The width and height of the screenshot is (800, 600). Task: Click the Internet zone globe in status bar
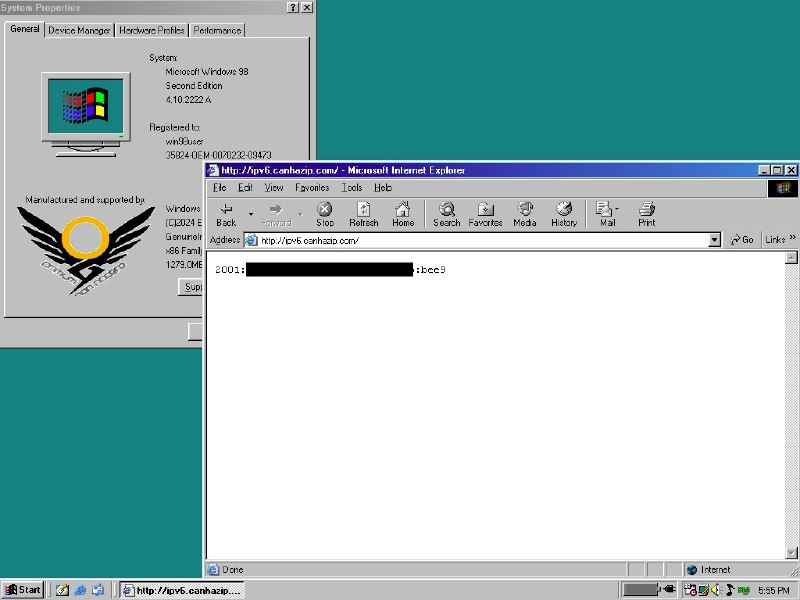click(x=692, y=570)
